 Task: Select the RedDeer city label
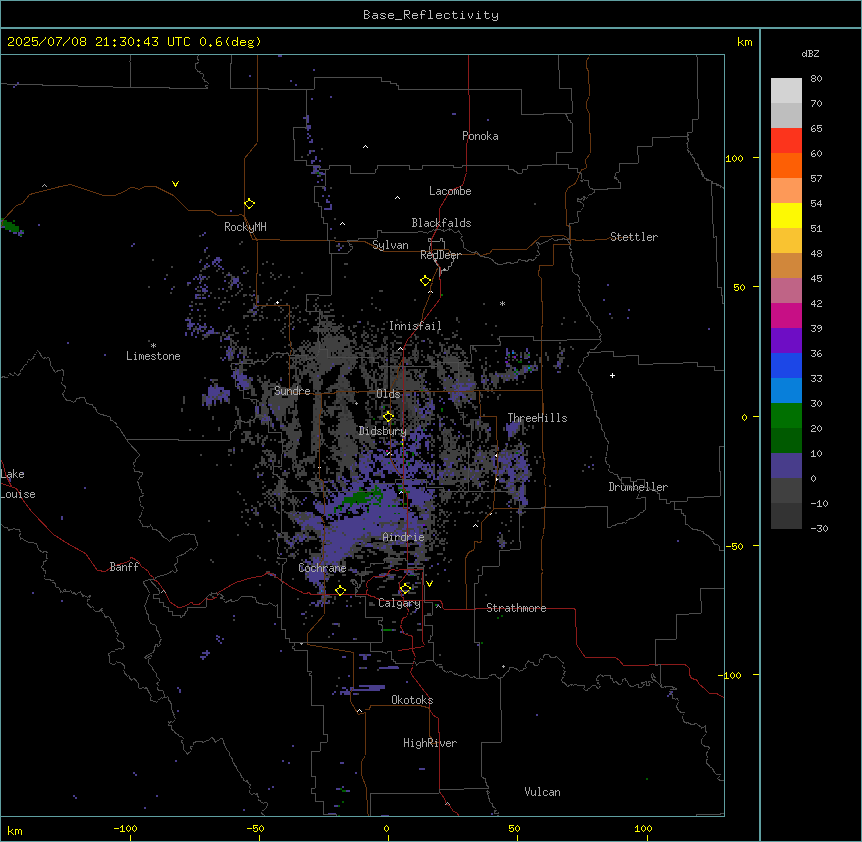pos(440,255)
